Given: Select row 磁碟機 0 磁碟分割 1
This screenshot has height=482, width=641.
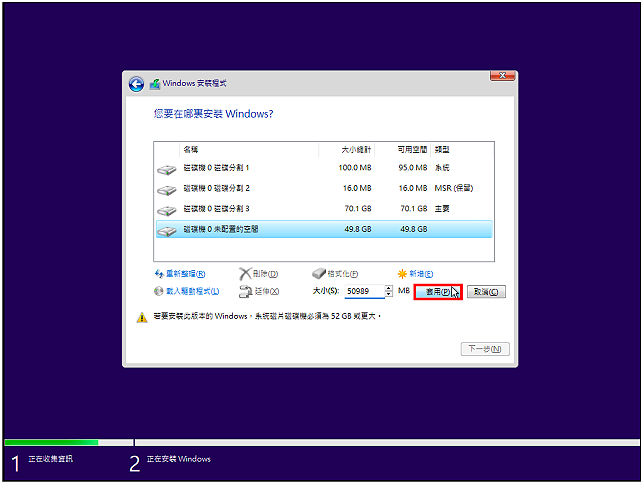Looking at the screenshot, I should point(324,168).
